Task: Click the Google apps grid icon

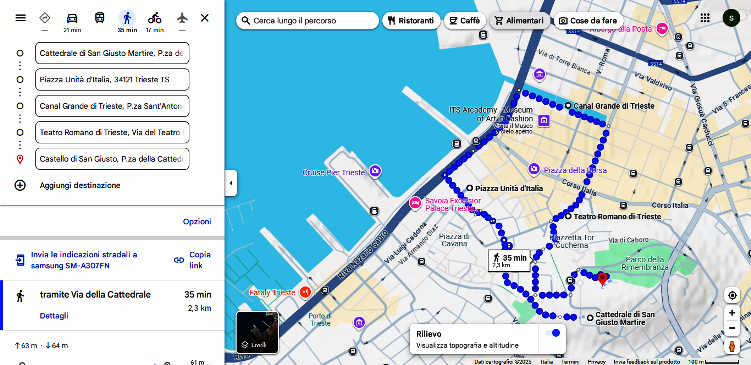Action: (x=705, y=18)
